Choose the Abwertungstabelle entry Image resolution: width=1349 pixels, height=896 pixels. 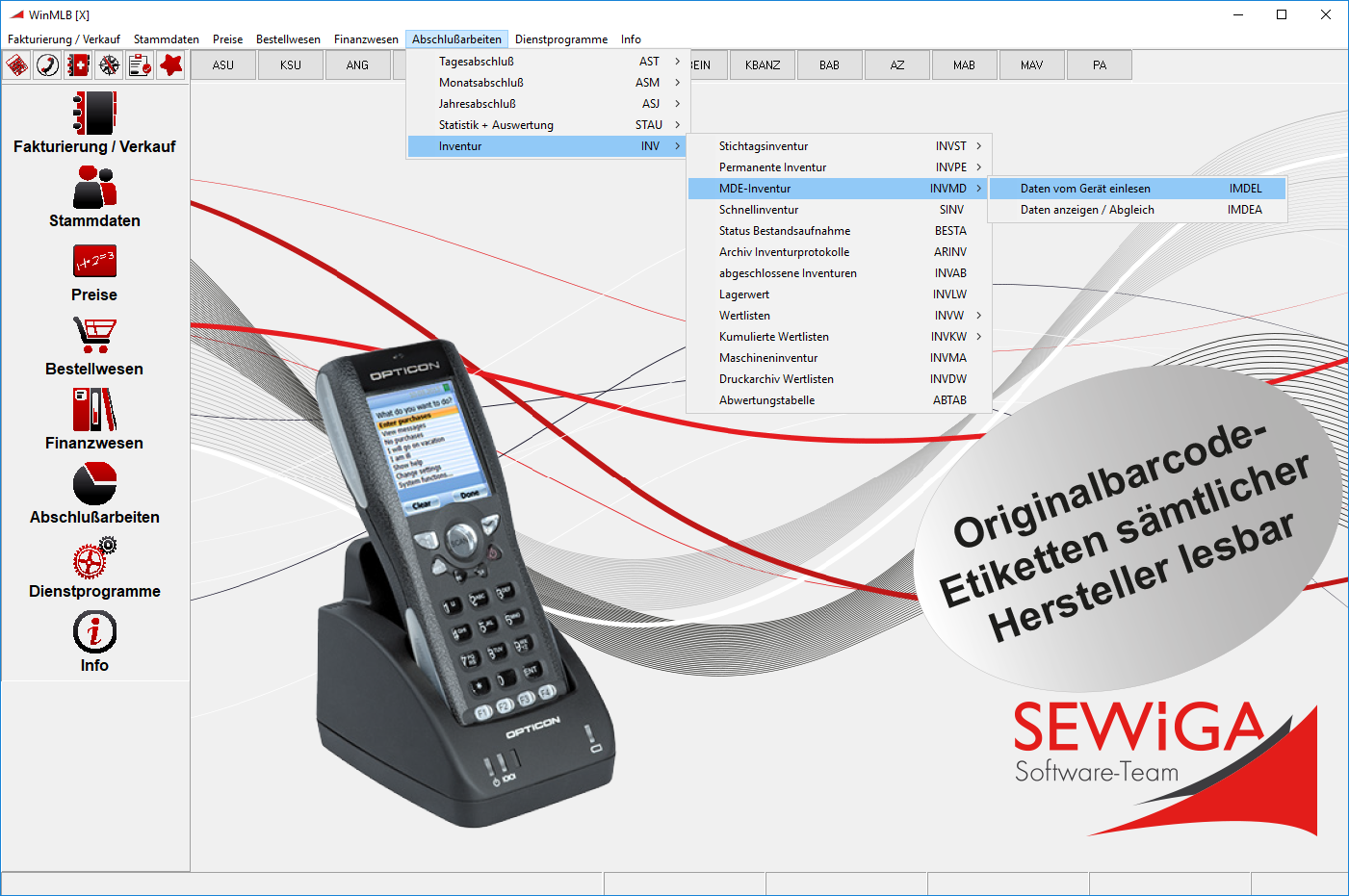pos(839,400)
